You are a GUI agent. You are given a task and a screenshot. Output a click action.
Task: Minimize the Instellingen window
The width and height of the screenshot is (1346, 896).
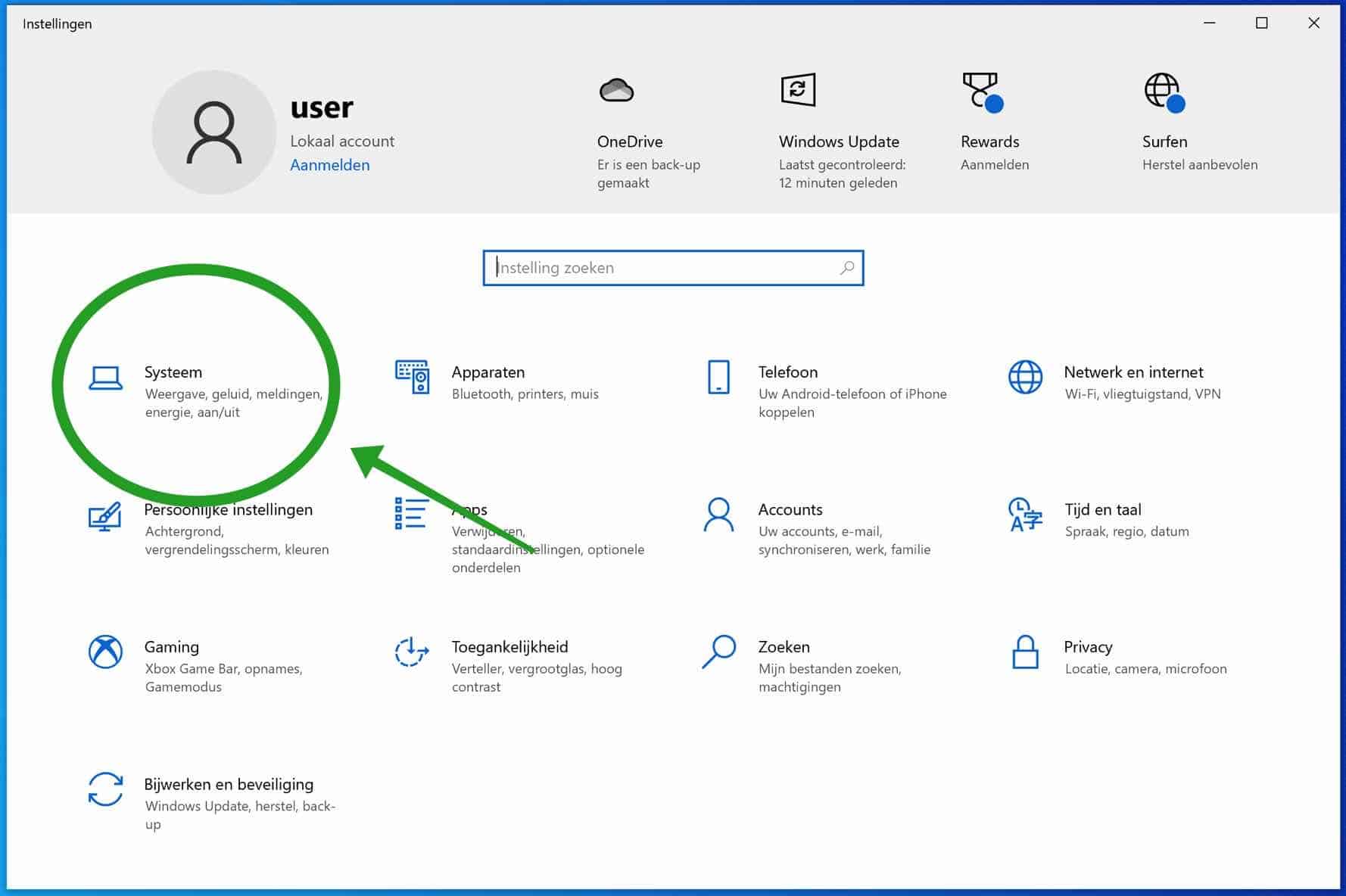pos(1210,23)
